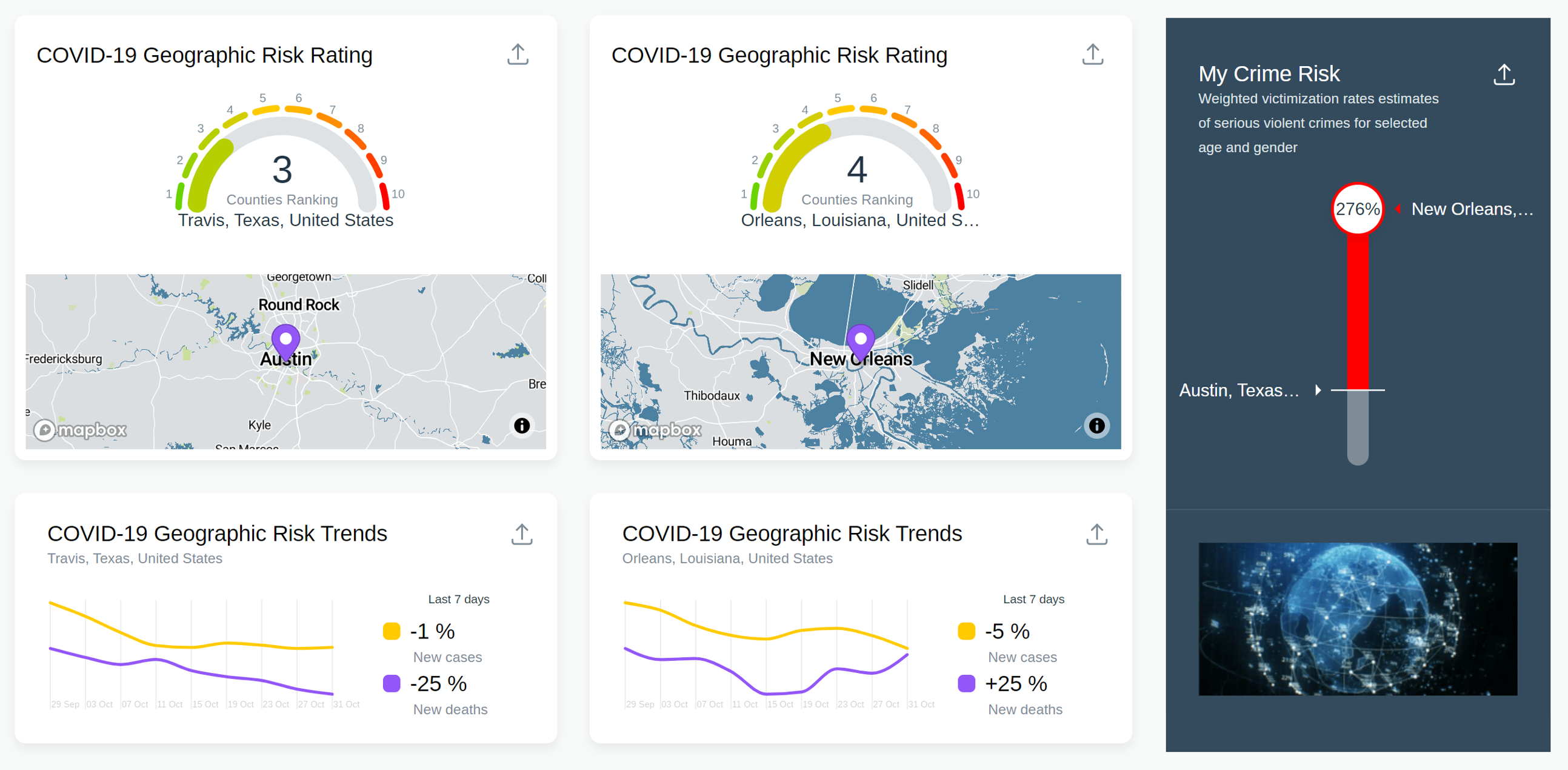Image resolution: width=1568 pixels, height=770 pixels.
Task: Expand the truncated Orleans, Louisiana county name
Action: click(859, 220)
